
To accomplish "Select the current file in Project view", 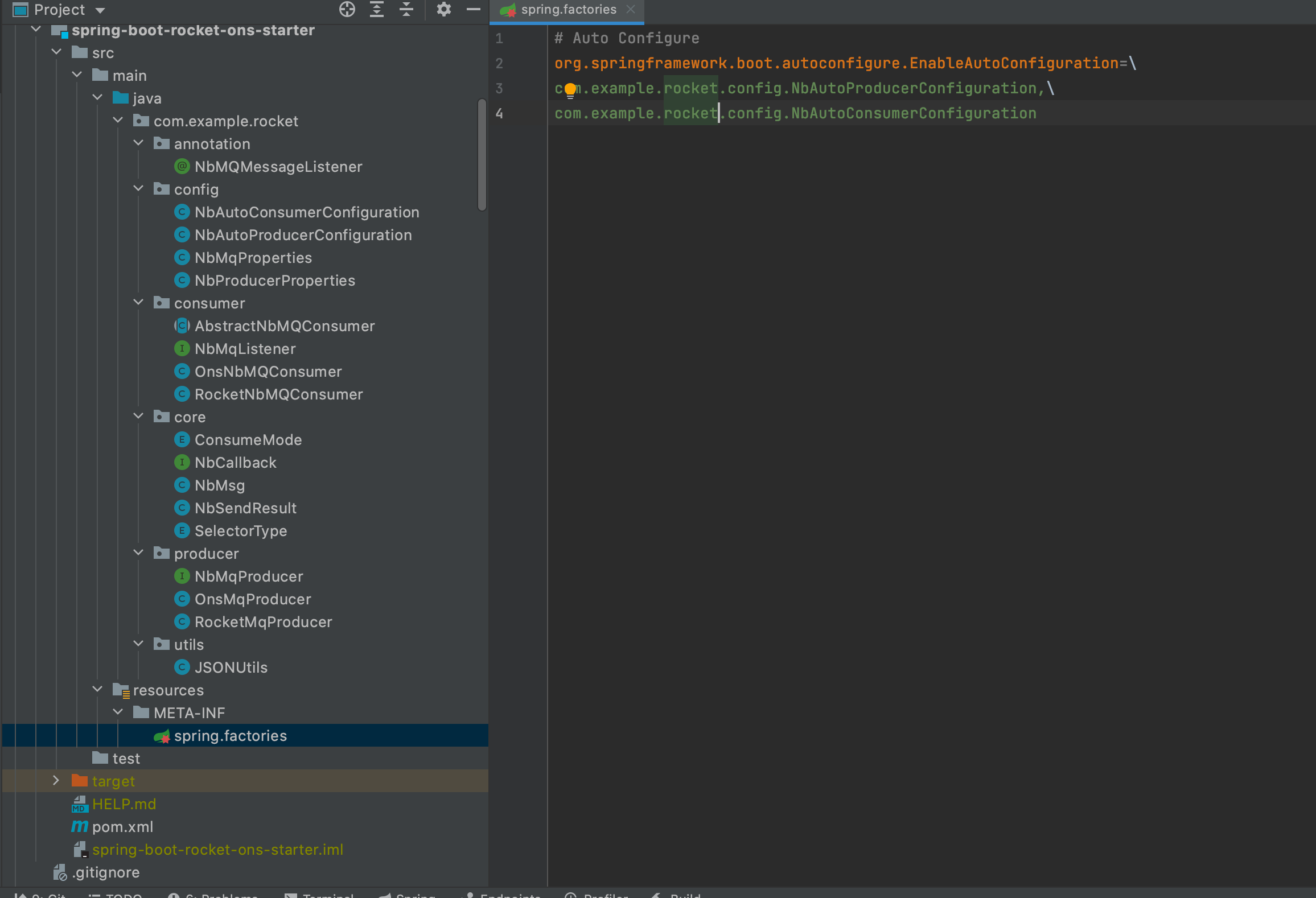I will [347, 9].
